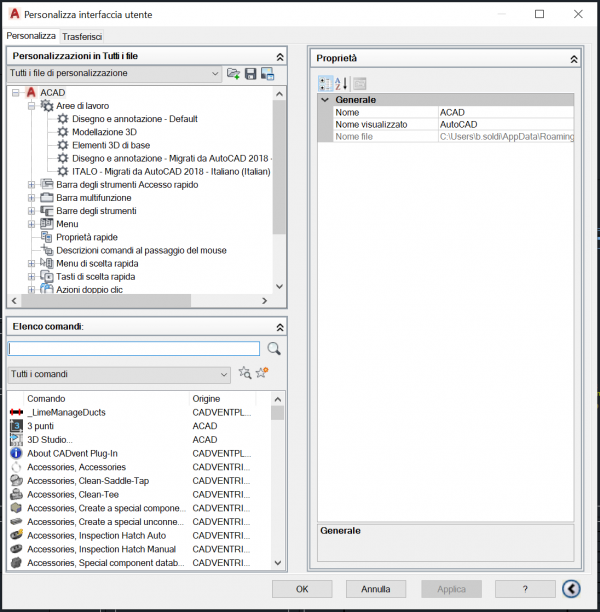Select Descrizioni comandi al passaggio del mouse

pyautogui.click(x=141, y=250)
